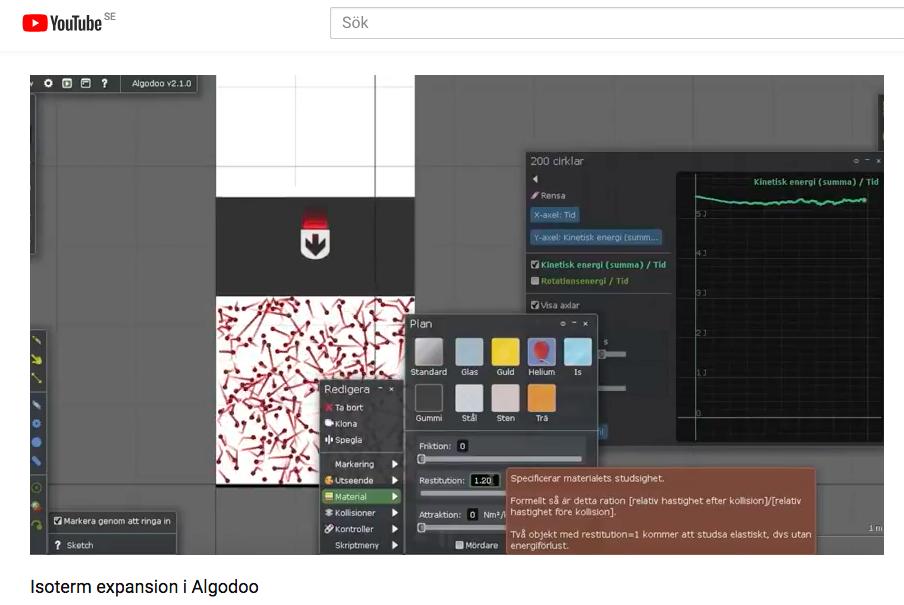
Task: Toggle Visa axlar checkbox
Action: pos(535,305)
